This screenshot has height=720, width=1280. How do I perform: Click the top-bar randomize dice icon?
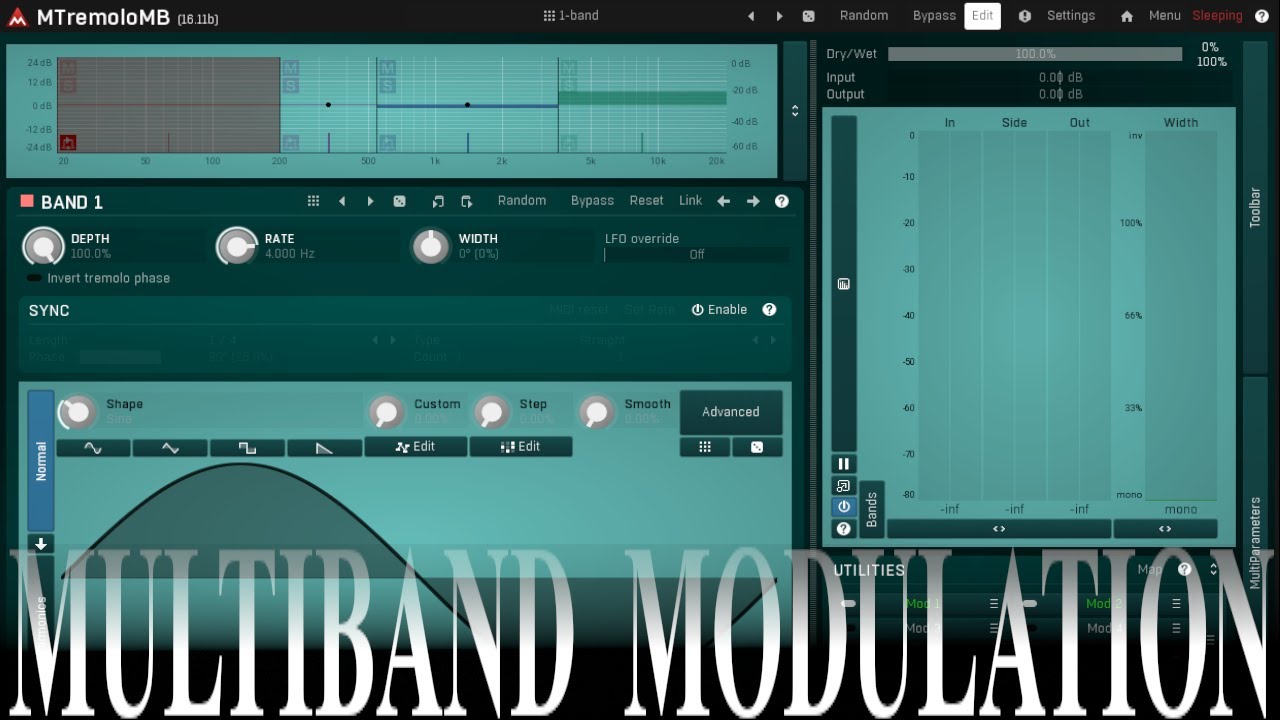[808, 16]
